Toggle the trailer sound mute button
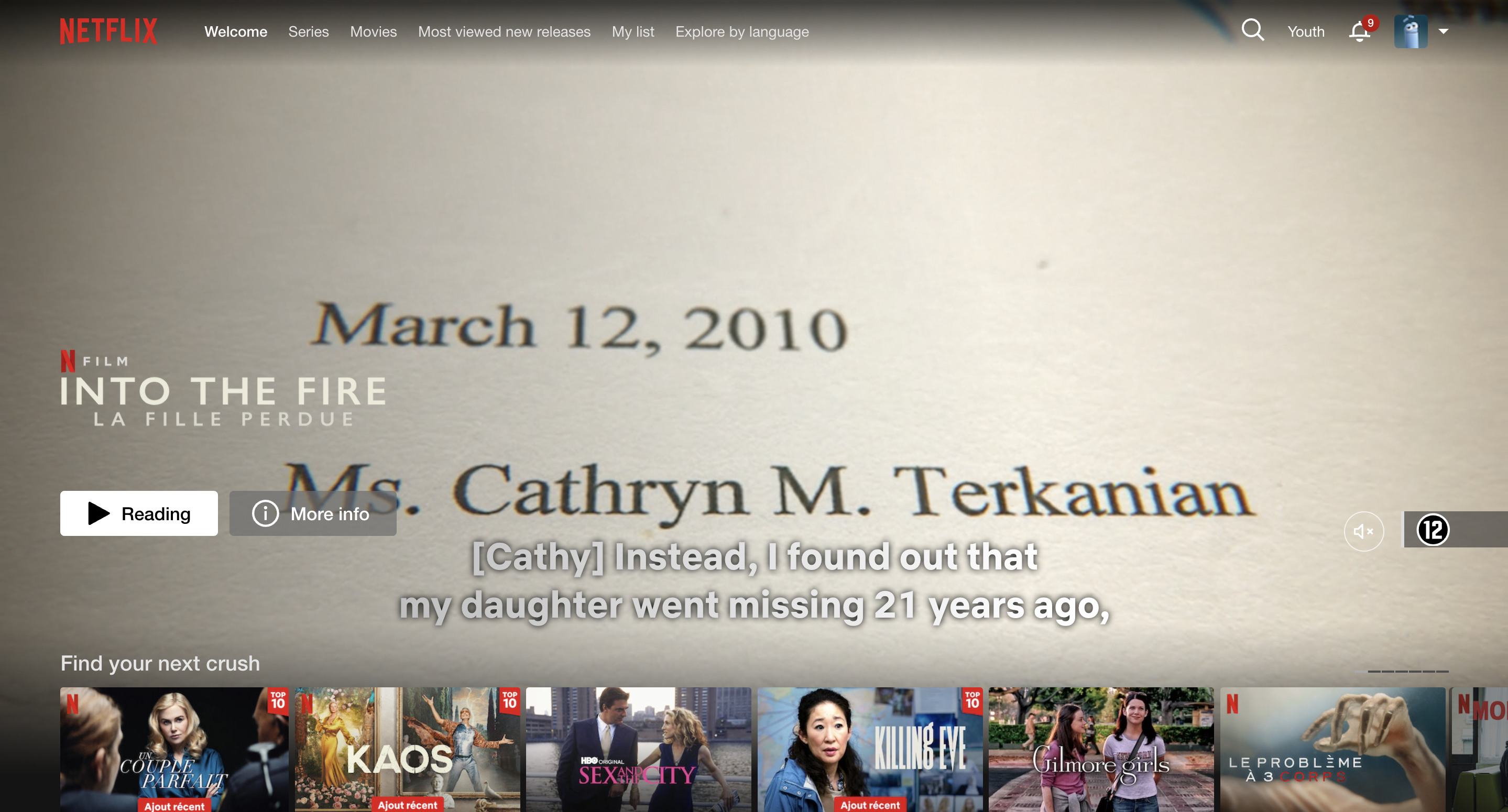This screenshot has height=812, width=1508. (1363, 531)
